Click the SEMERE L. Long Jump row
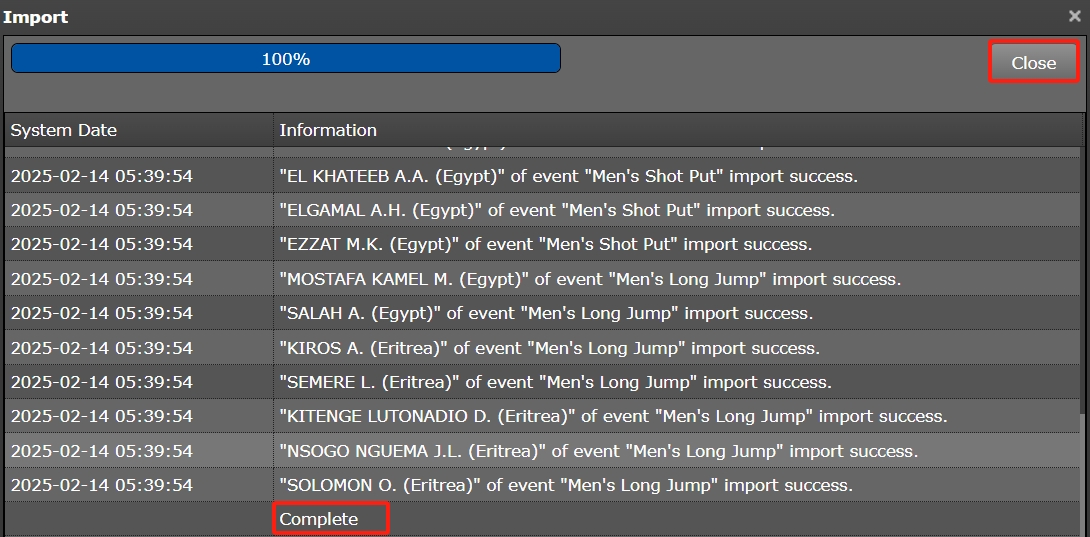The height and width of the screenshot is (537, 1090). pos(555,382)
